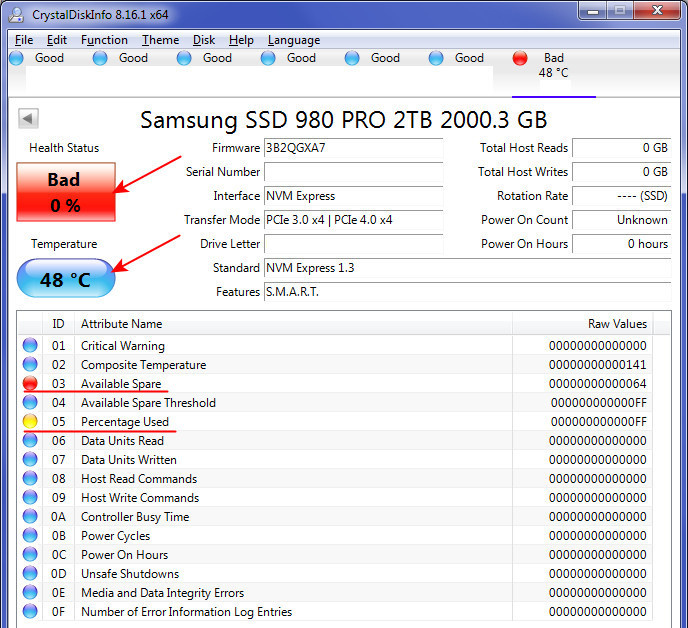Select the Percentage Used attribute name
688x628 pixels.
pos(125,422)
